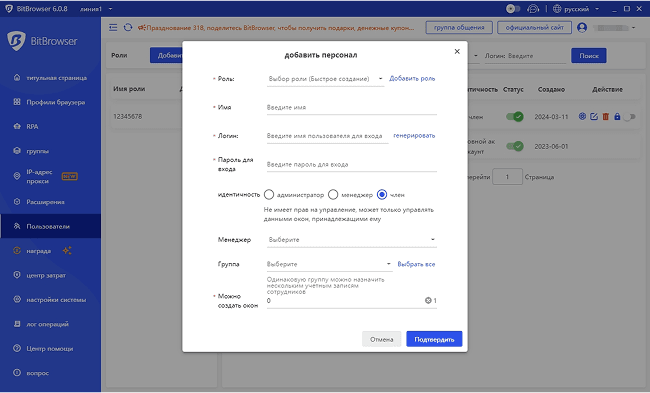Click the refresh icon in top toolbar
Screen dimensions: 650x393
[x=128, y=27]
